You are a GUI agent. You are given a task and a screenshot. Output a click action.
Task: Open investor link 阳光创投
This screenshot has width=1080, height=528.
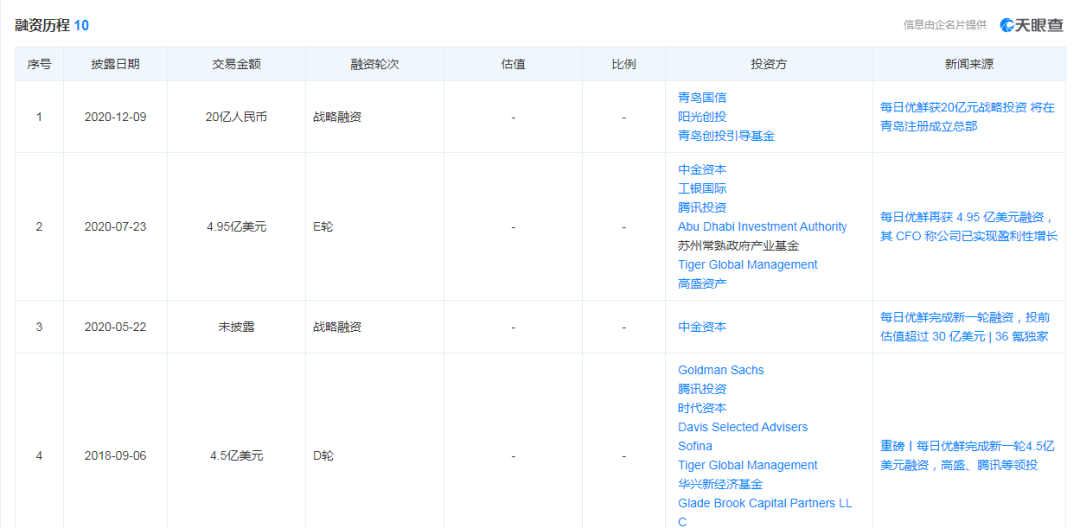click(x=702, y=117)
